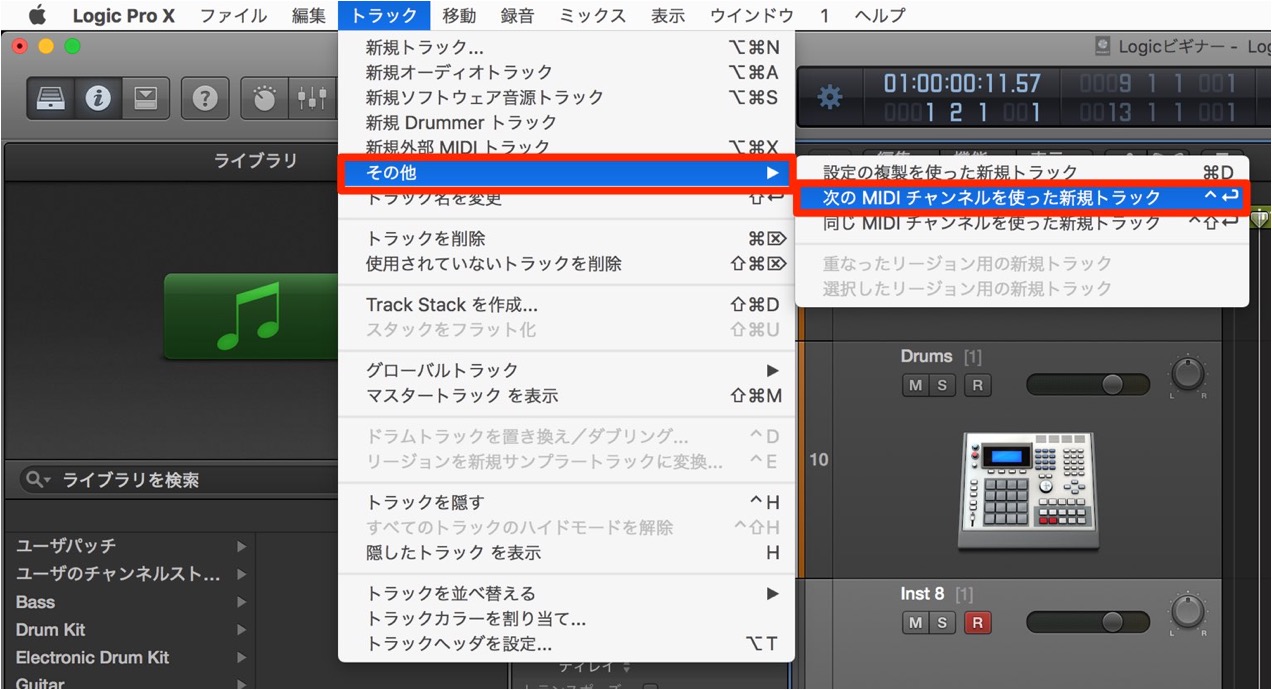The width and height of the screenshot is (1272, 690).
Task: Open the script menu labeled 1
Action: [x=824, y=15]
